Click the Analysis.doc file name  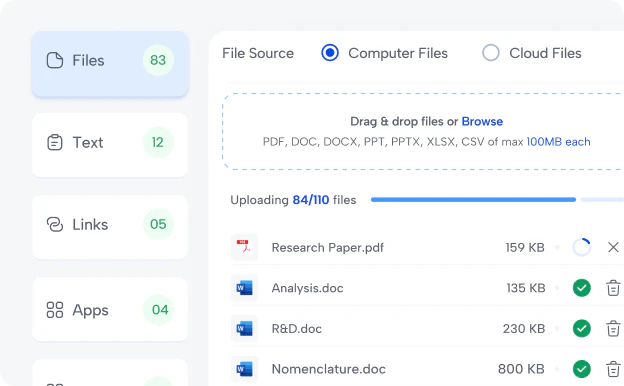(307, 288)
